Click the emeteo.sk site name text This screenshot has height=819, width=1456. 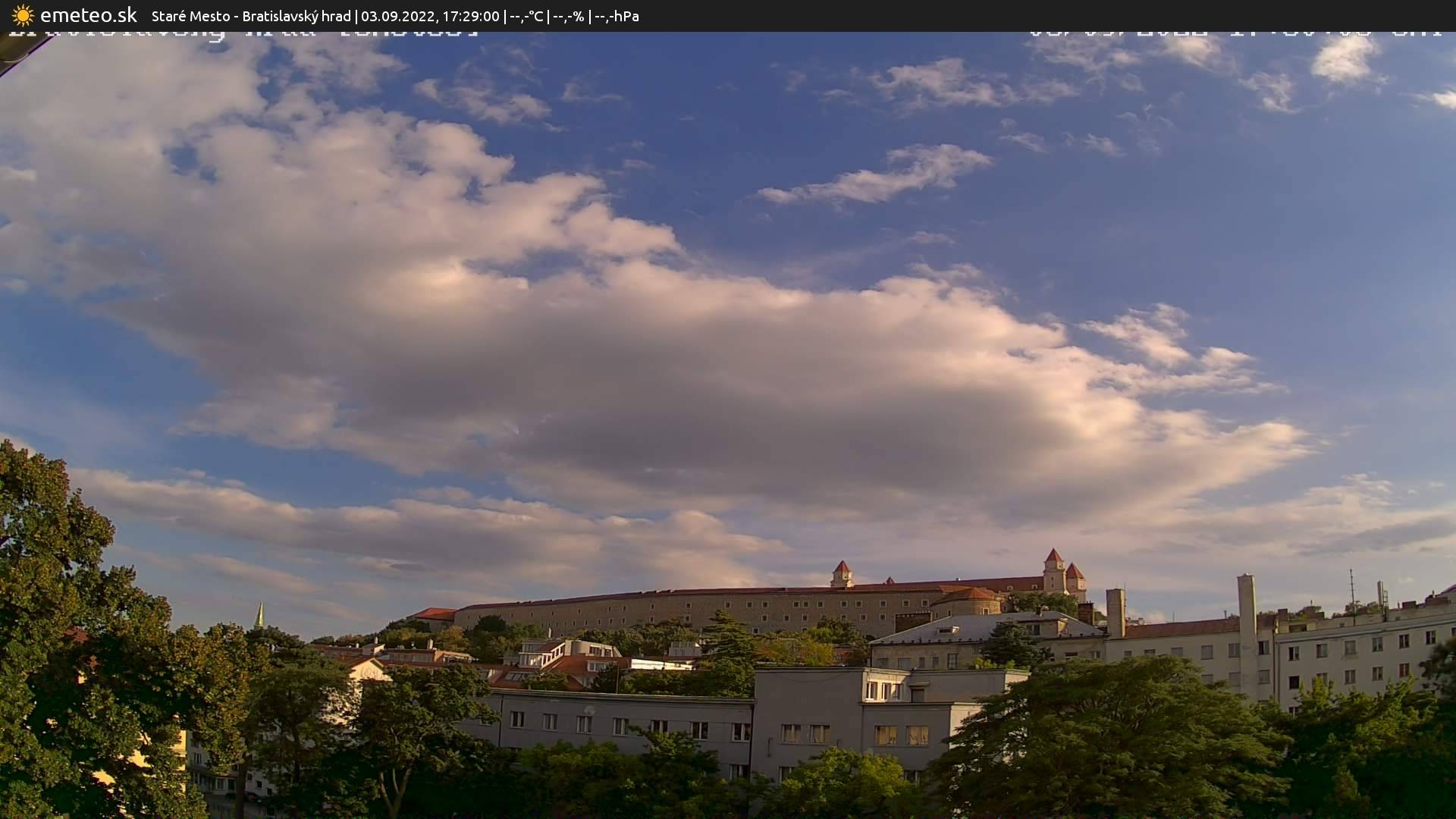(88, 16)
